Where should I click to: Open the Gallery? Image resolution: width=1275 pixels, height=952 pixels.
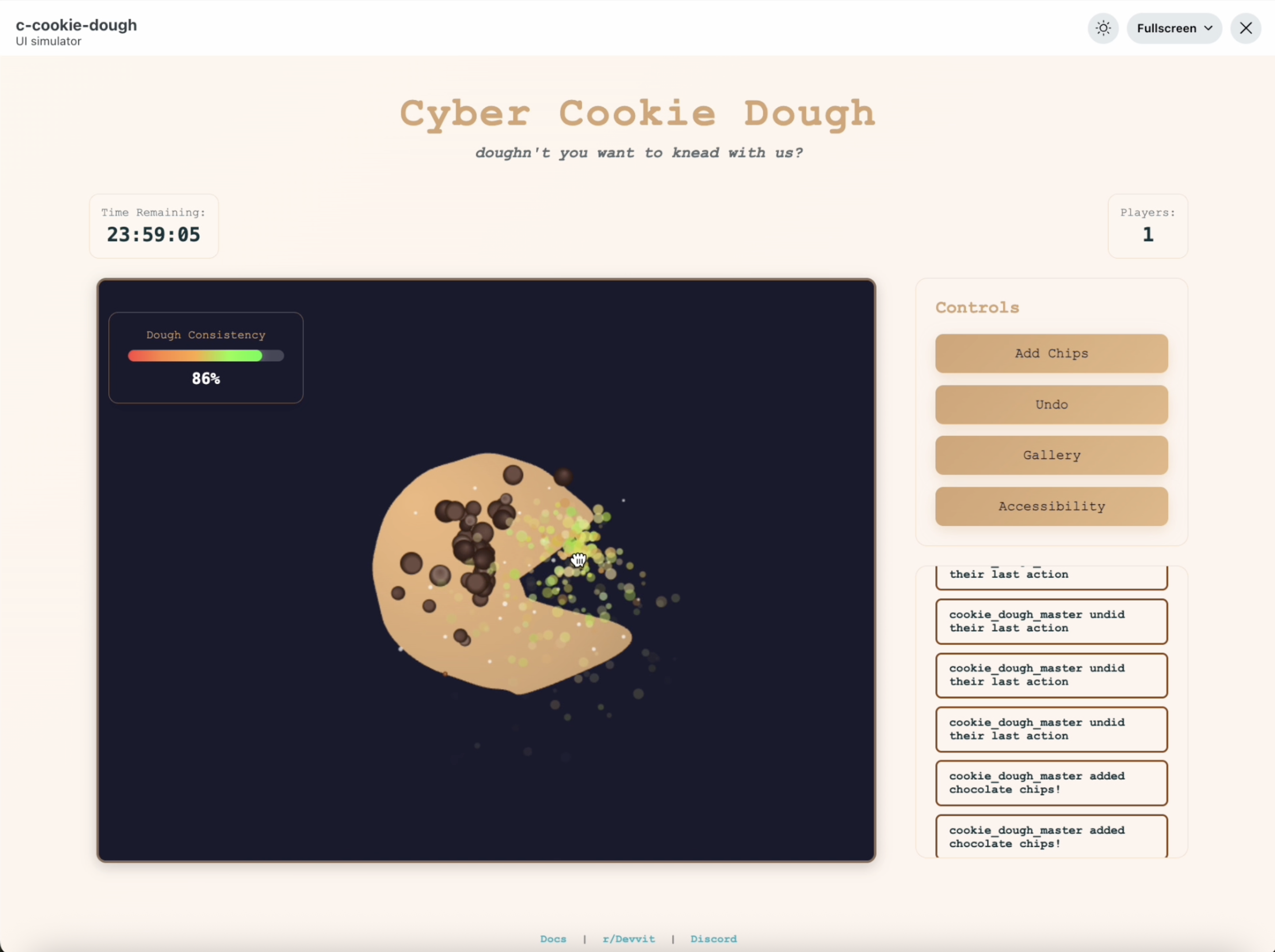pyautogui.click(x=1051, y=455)
